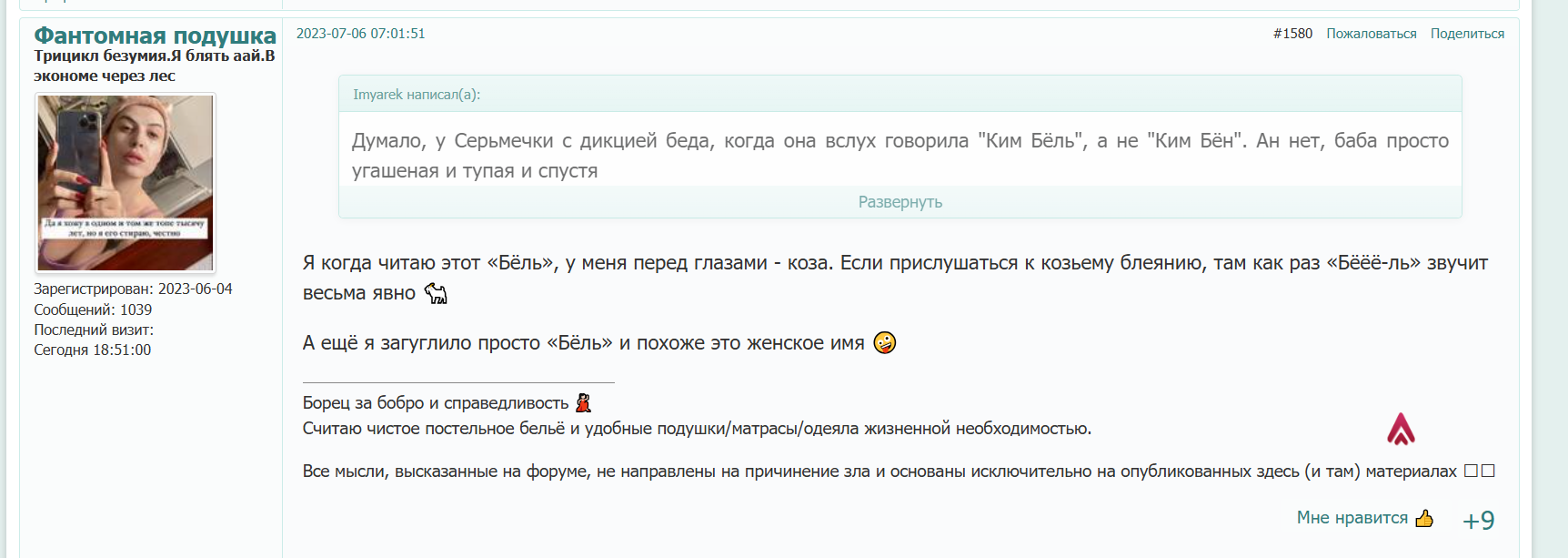Screen dimensions: 1568x558
Task: Click the quote header "Imyarek написал(а):"
Action: coord(417,95)
